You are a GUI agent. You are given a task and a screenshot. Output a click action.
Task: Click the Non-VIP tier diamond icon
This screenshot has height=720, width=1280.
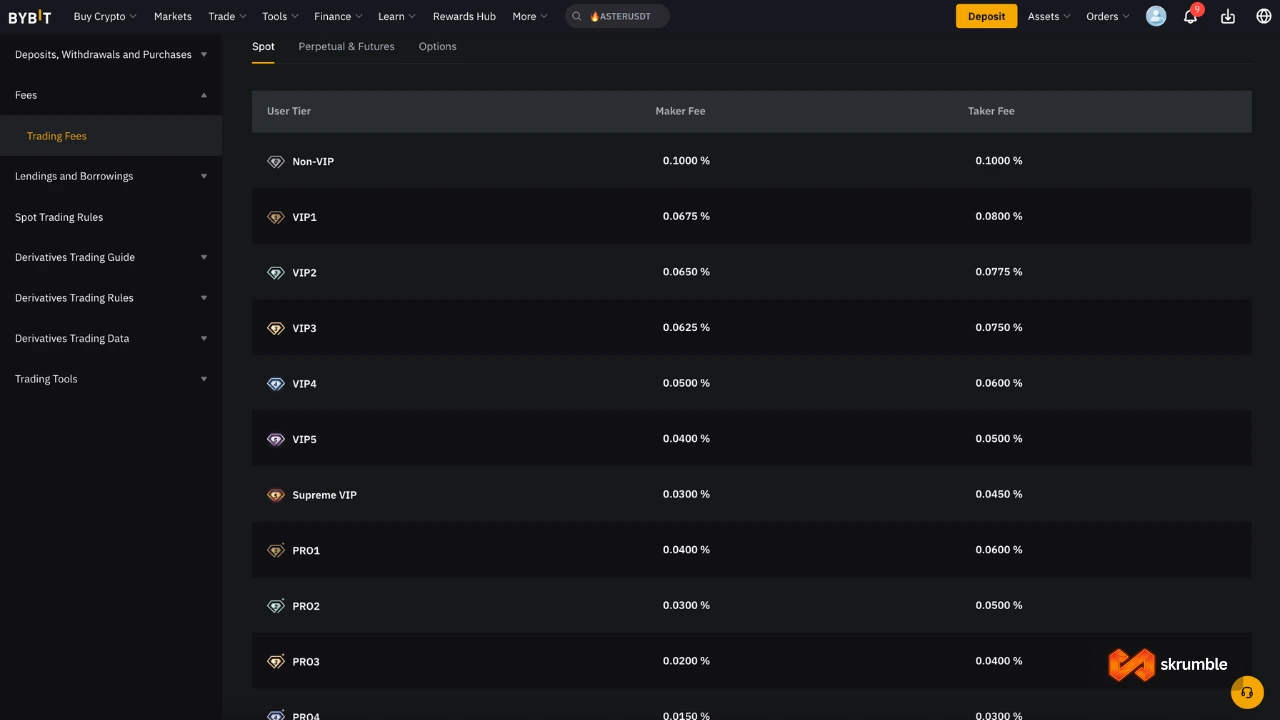point(276,161)
